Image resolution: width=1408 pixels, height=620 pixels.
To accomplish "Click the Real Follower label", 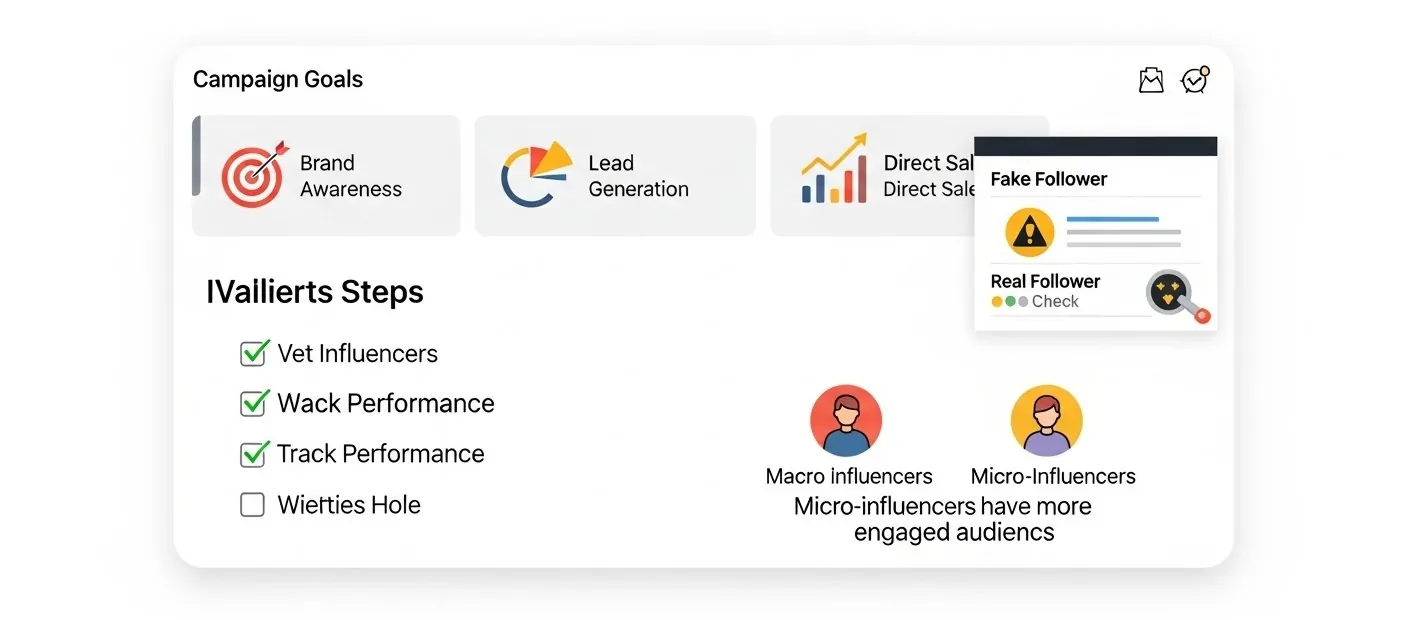I will pos(1045,281).
